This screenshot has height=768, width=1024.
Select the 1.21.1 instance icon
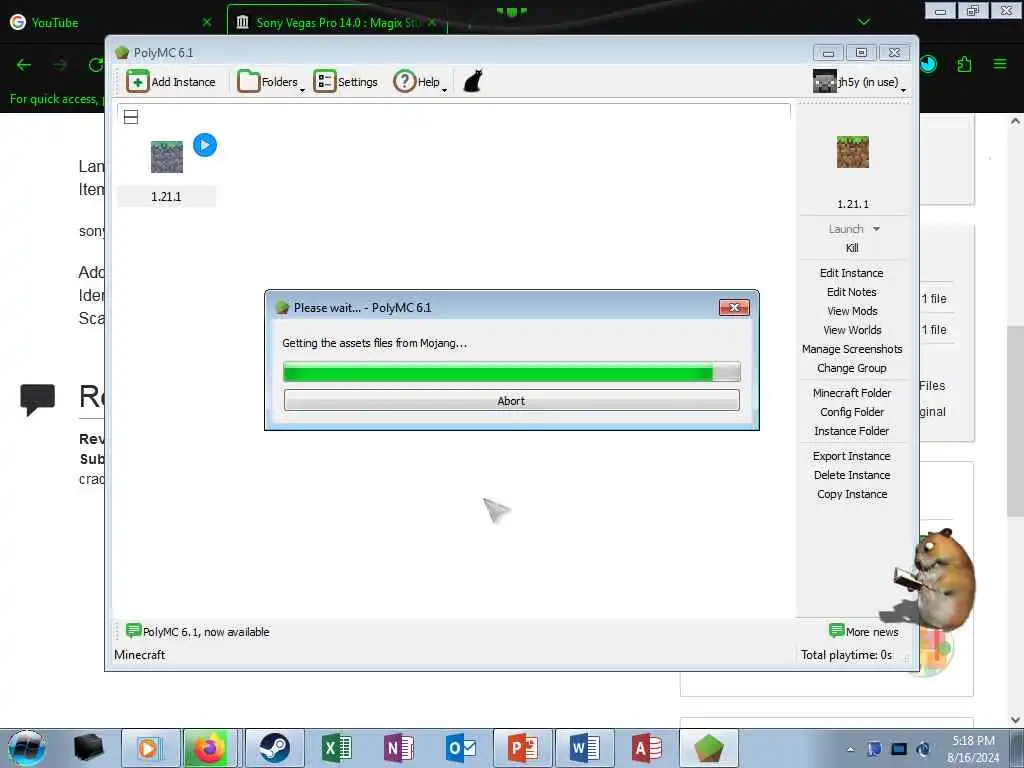[167, 157]
